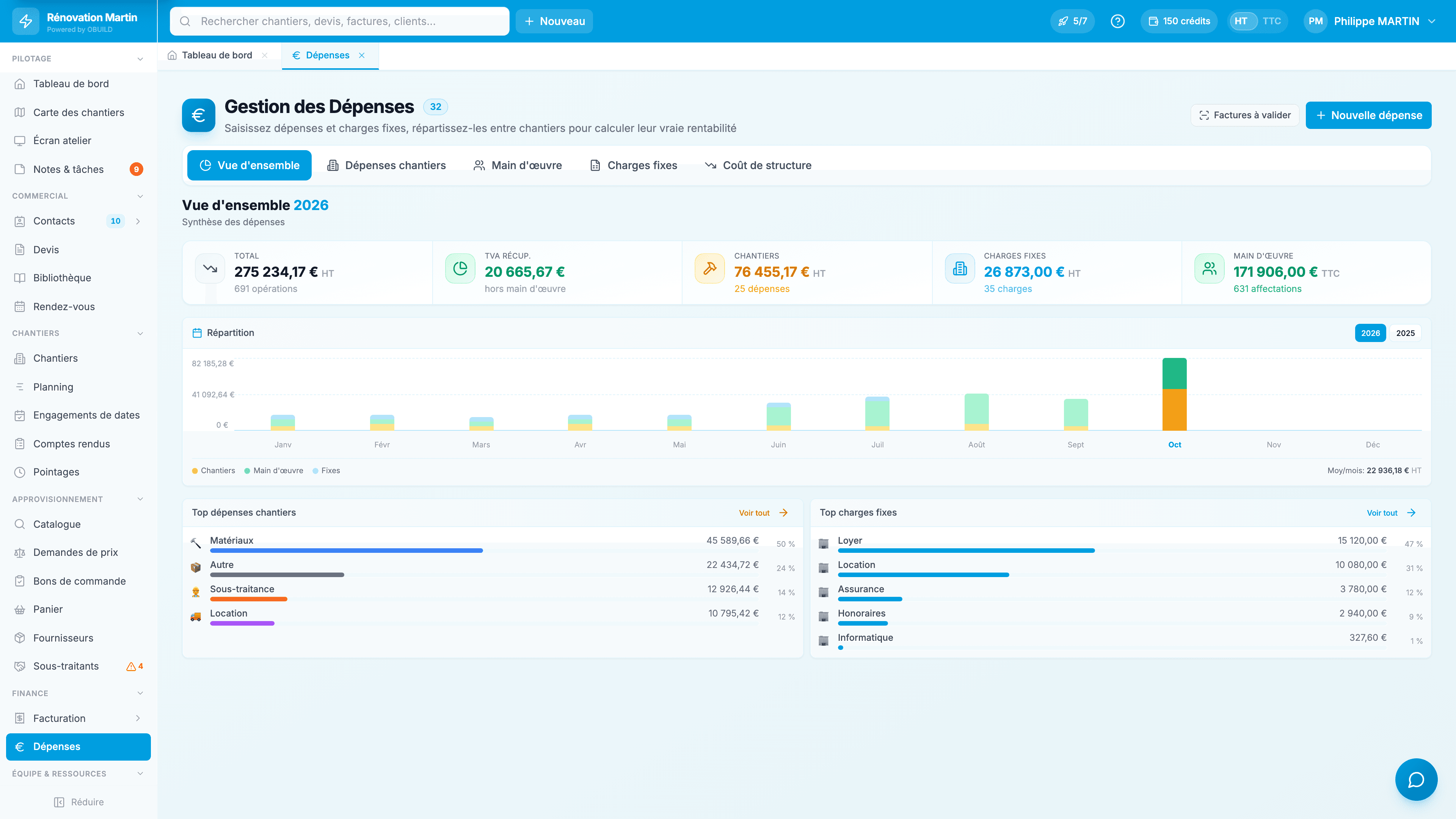Open the chat support bubble
Screen dimensions: 1456x819
click(1416, 780)
